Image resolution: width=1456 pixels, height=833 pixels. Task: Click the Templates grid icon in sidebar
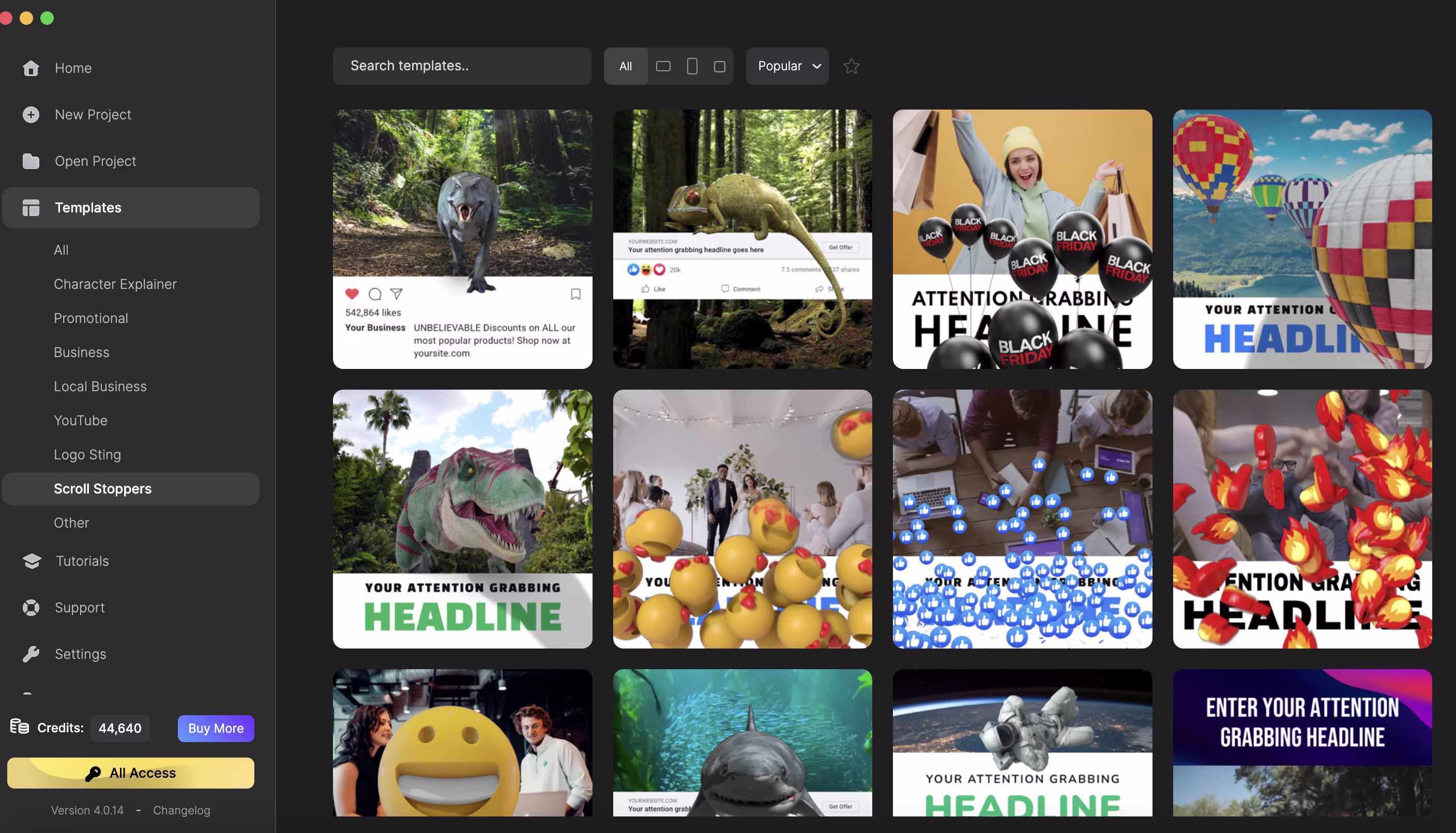31,207
